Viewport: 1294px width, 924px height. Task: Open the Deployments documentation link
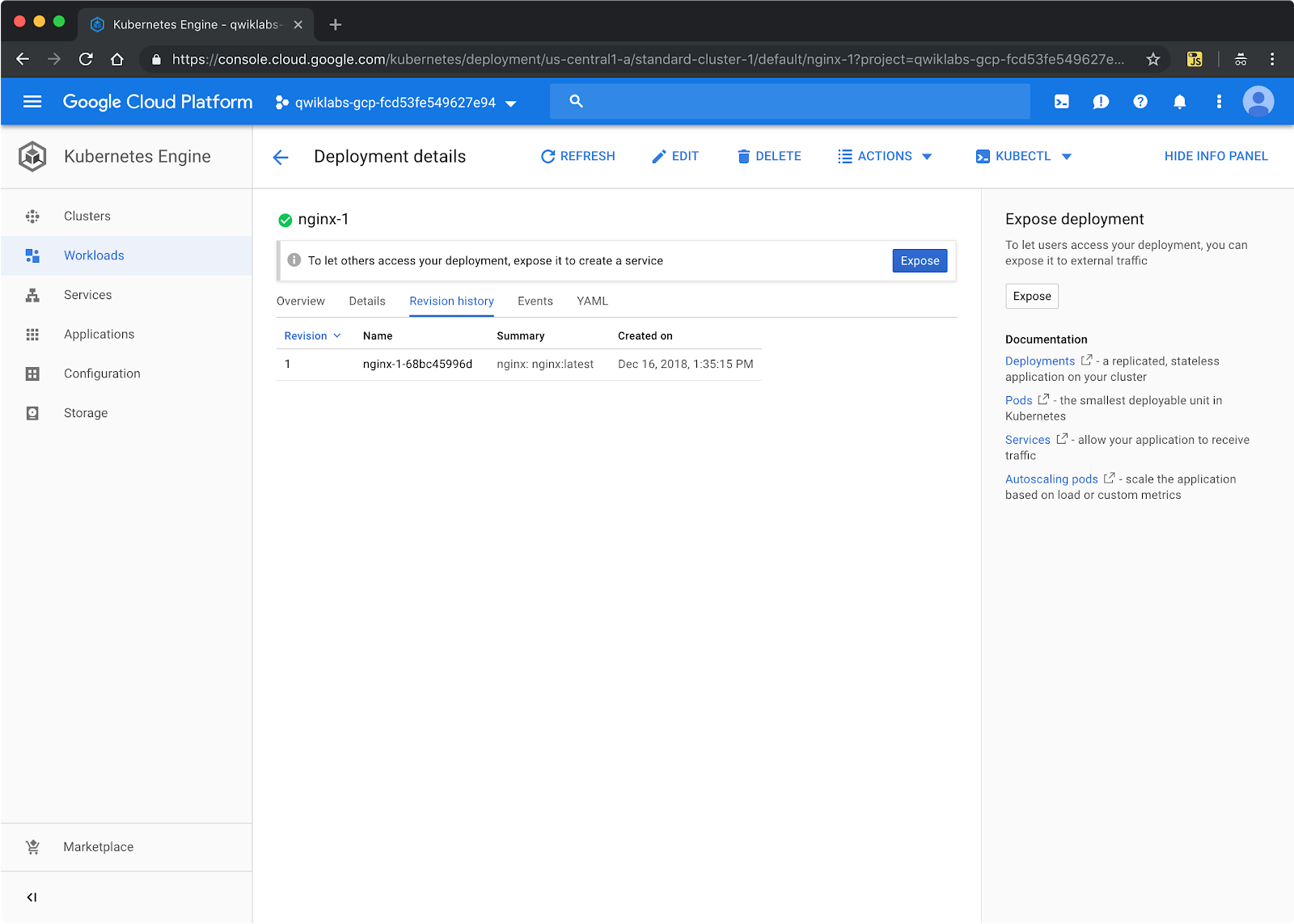[x=1040, y=361]
